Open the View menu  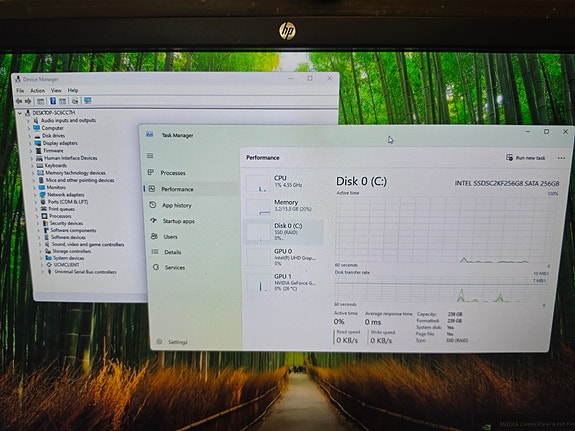tap(56, 90)
